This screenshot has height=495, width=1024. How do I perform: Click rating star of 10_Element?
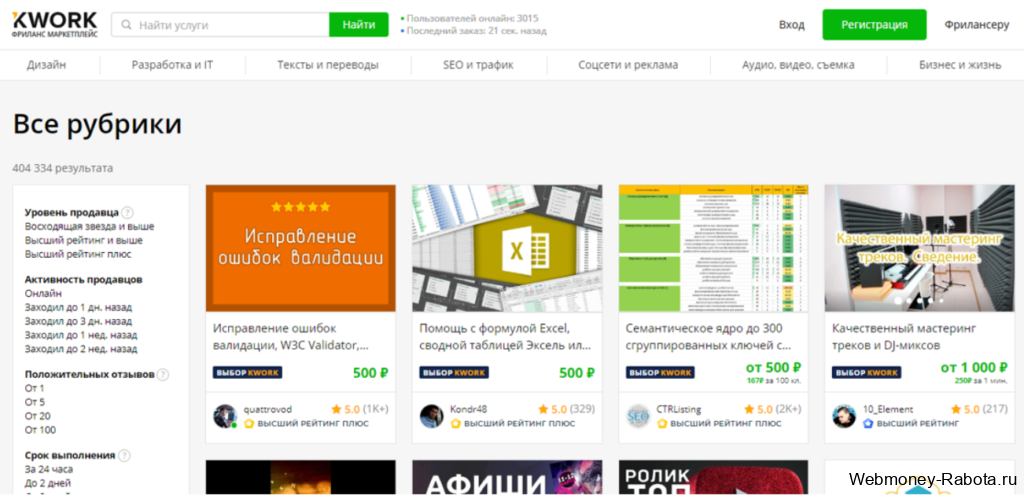pyautogui.click(x=956, y=409)
